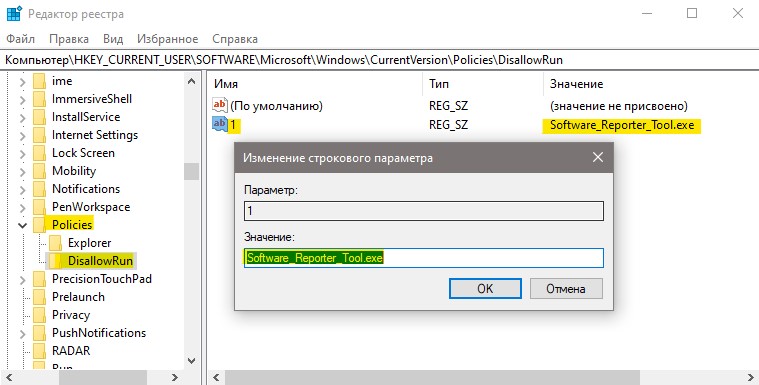Viewport: 759px width, 385px height.
Task: Expand the Internet Settings tree node
Action: tap(22, 136)
